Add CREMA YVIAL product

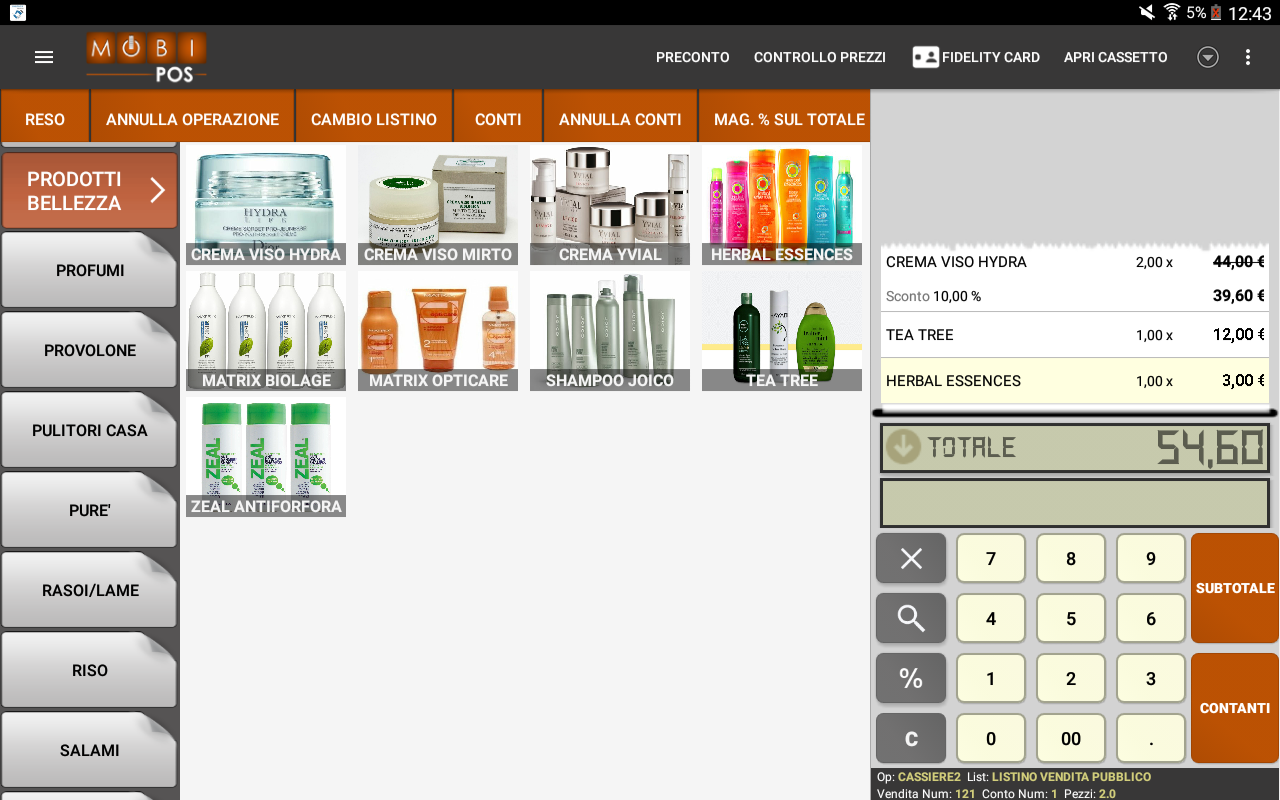pos(610,205)
